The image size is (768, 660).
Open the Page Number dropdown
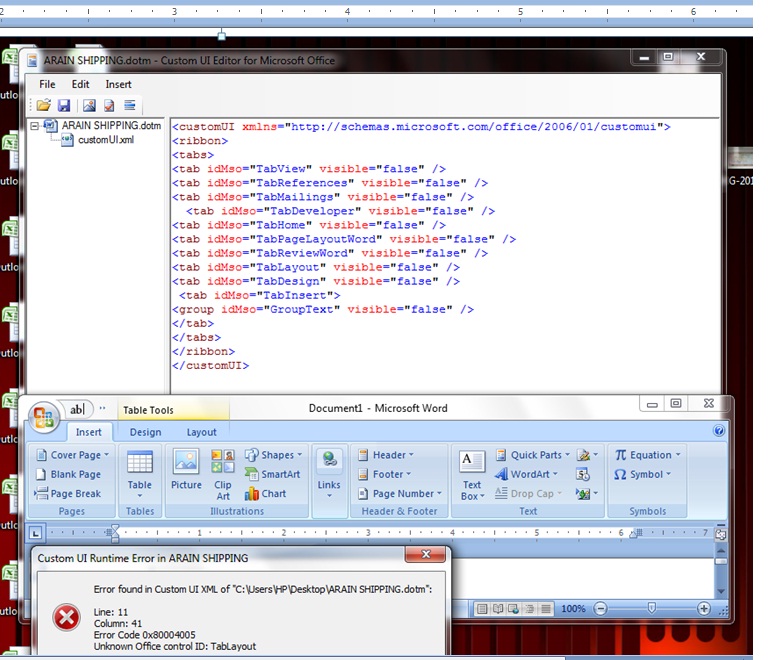400,494
